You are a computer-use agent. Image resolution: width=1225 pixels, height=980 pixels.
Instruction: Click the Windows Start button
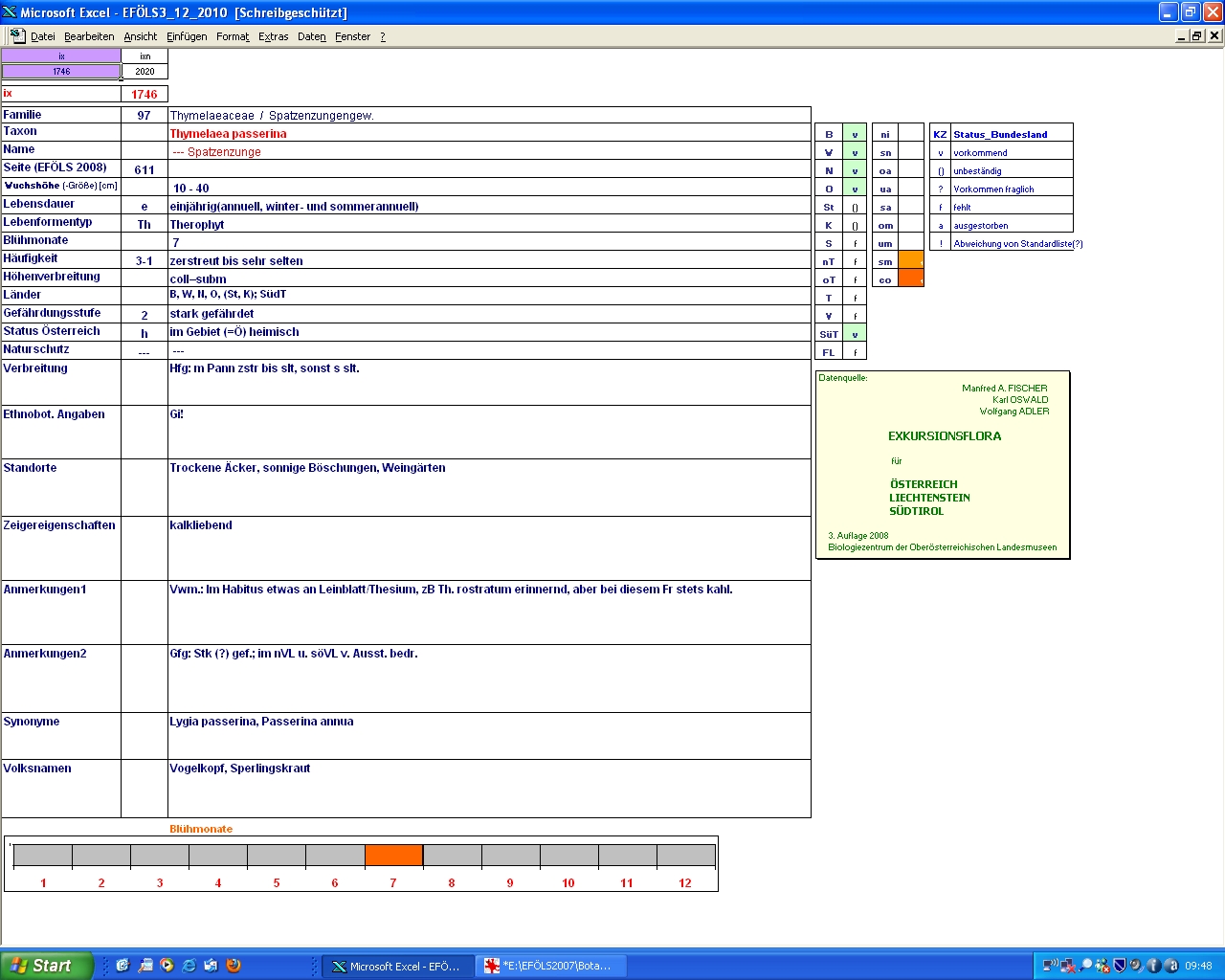(46, 966)
